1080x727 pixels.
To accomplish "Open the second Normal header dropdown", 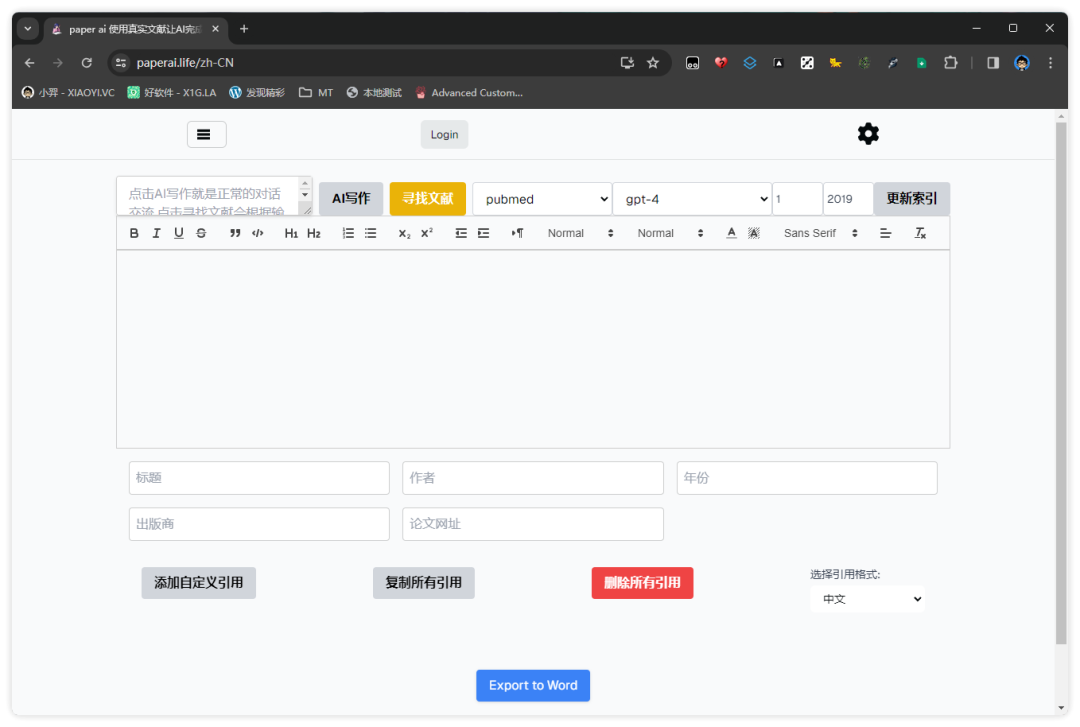I will (x=669, y=233).
